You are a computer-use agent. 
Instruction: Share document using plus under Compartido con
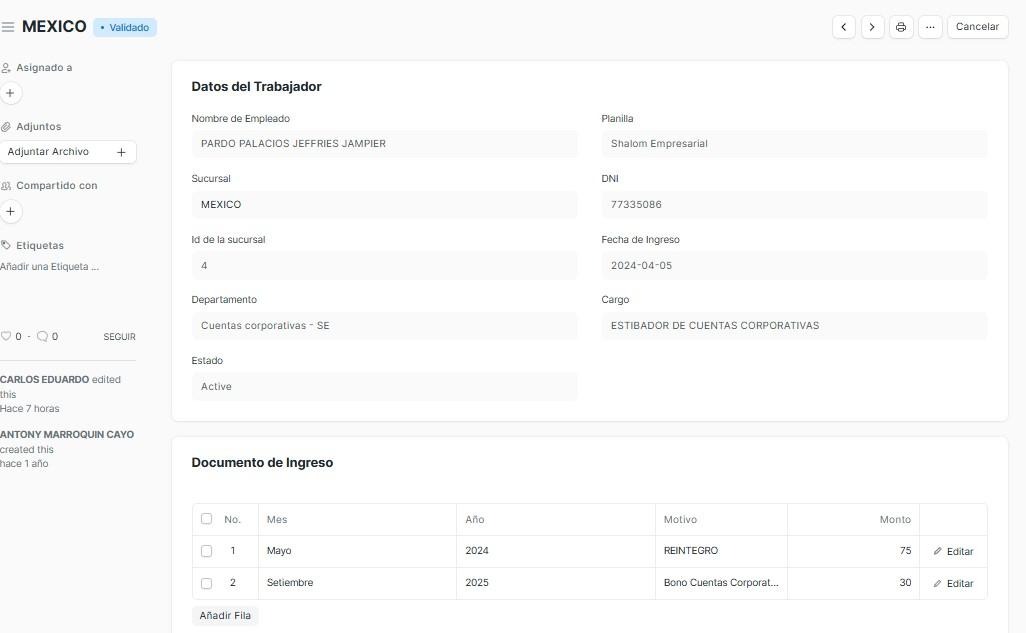(10, 212)
